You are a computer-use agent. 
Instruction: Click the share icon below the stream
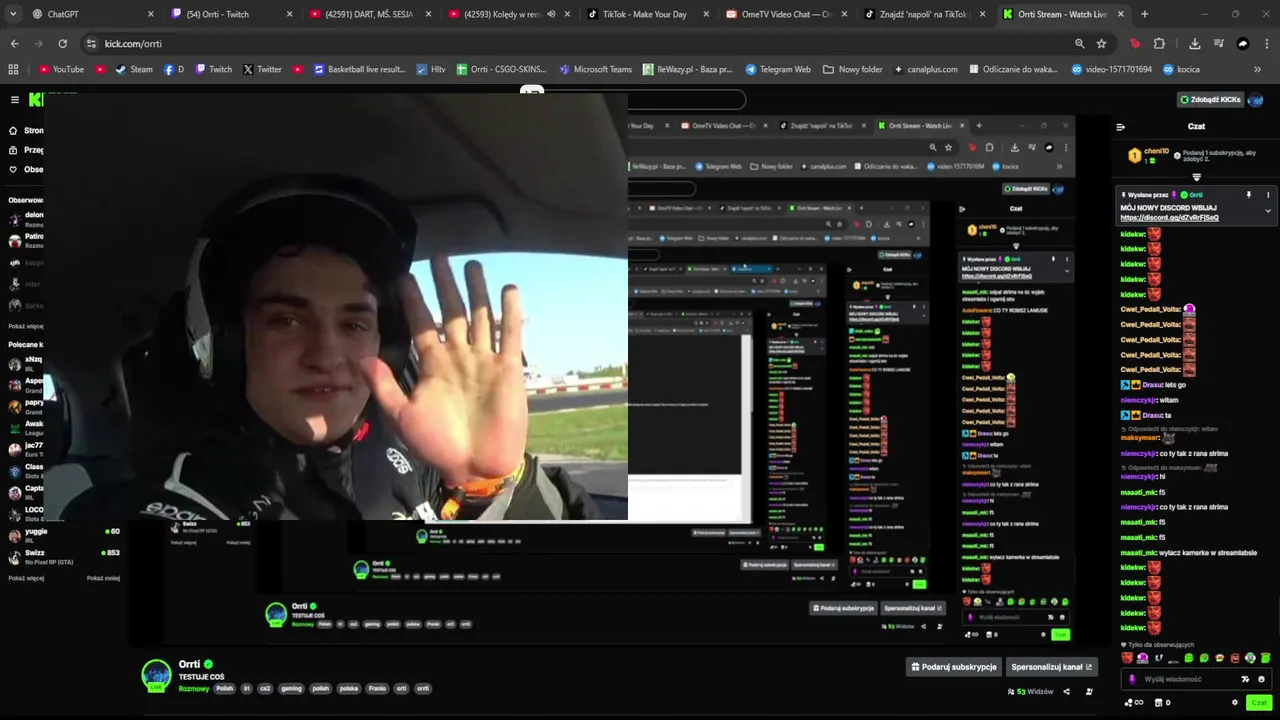click(x=1066, y=692)
